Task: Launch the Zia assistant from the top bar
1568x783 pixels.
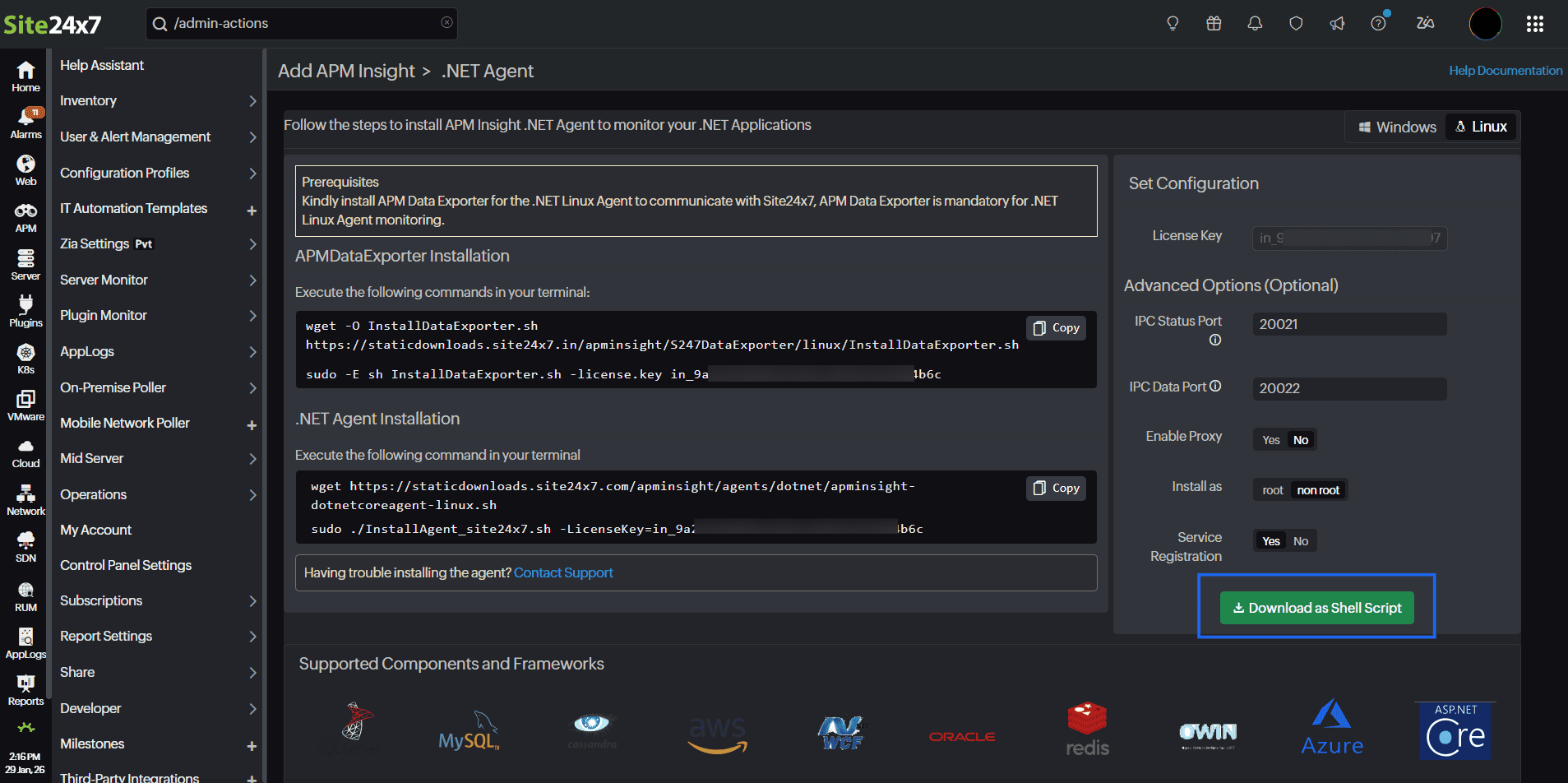Action: tap(1425, 24)
